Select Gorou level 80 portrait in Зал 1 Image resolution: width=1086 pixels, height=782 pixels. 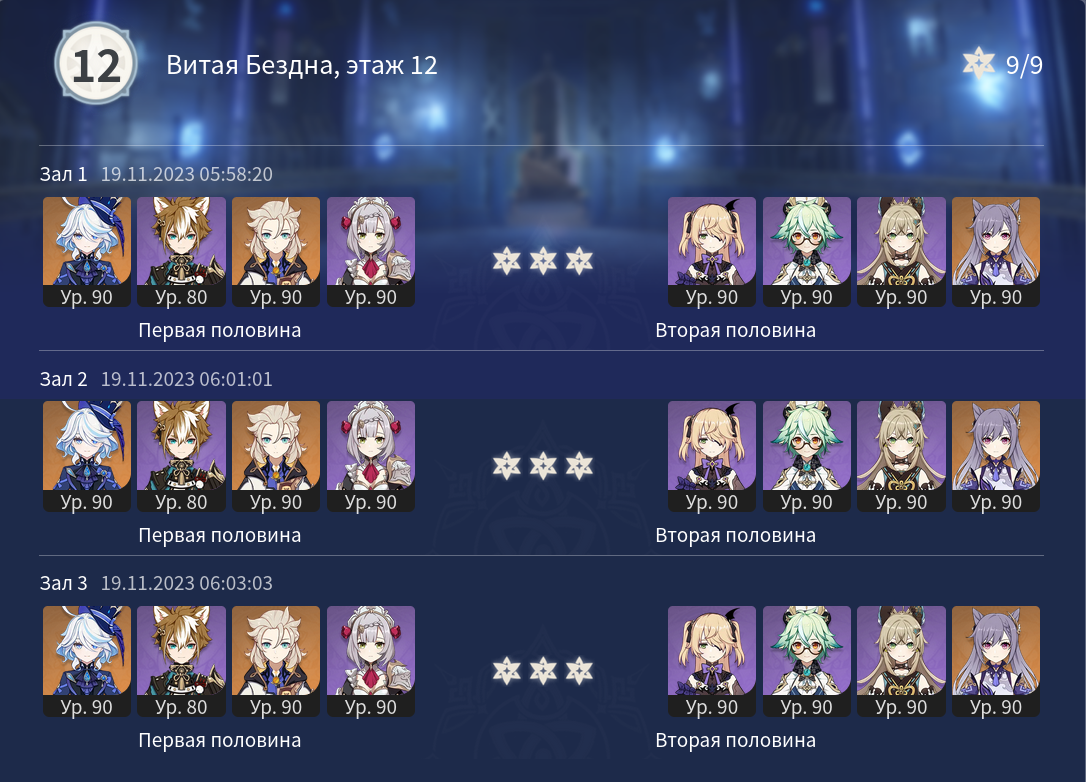tap(181, 252)
